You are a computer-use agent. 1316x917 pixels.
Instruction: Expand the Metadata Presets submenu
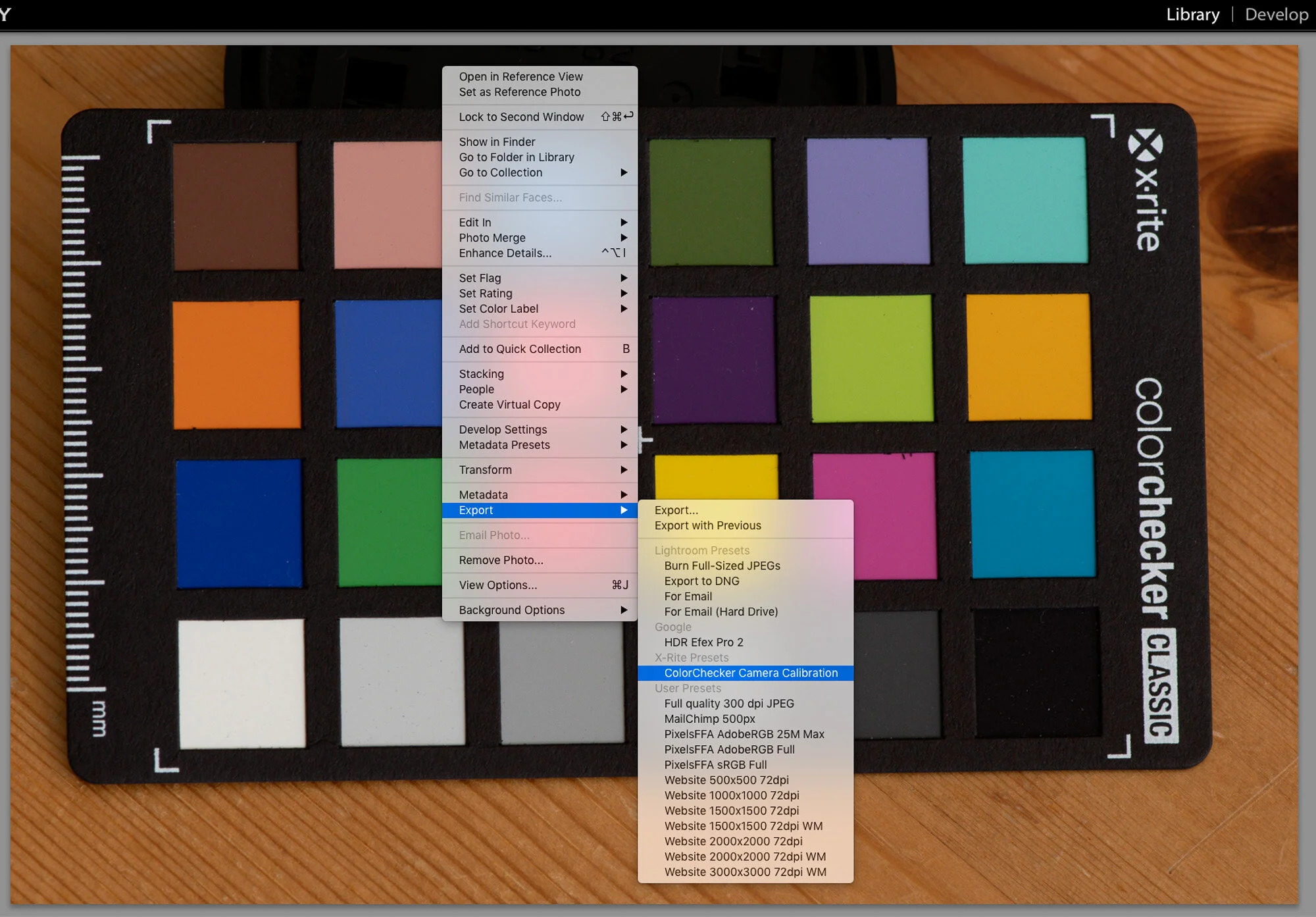[540, 445]
